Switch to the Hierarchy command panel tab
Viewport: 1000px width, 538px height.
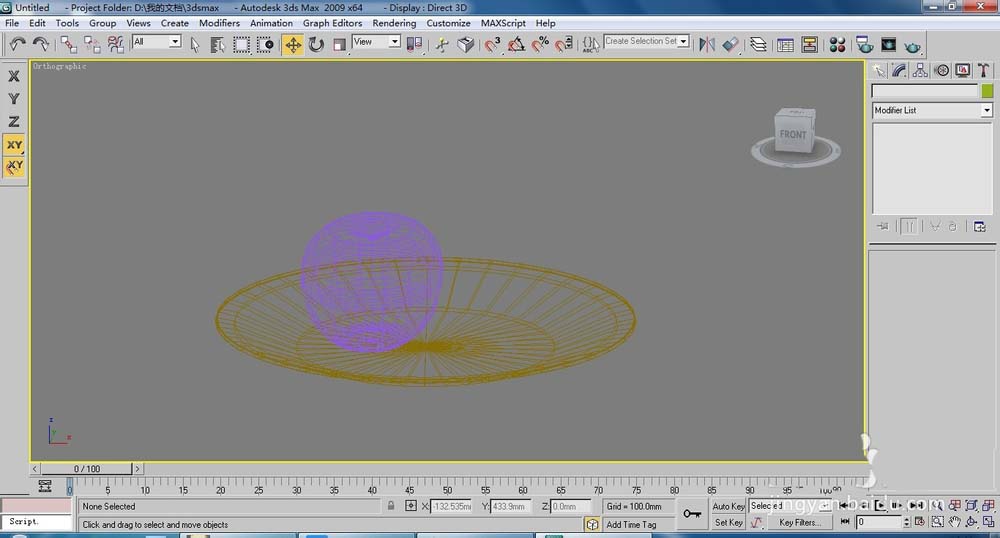click(x=920, y=71)
